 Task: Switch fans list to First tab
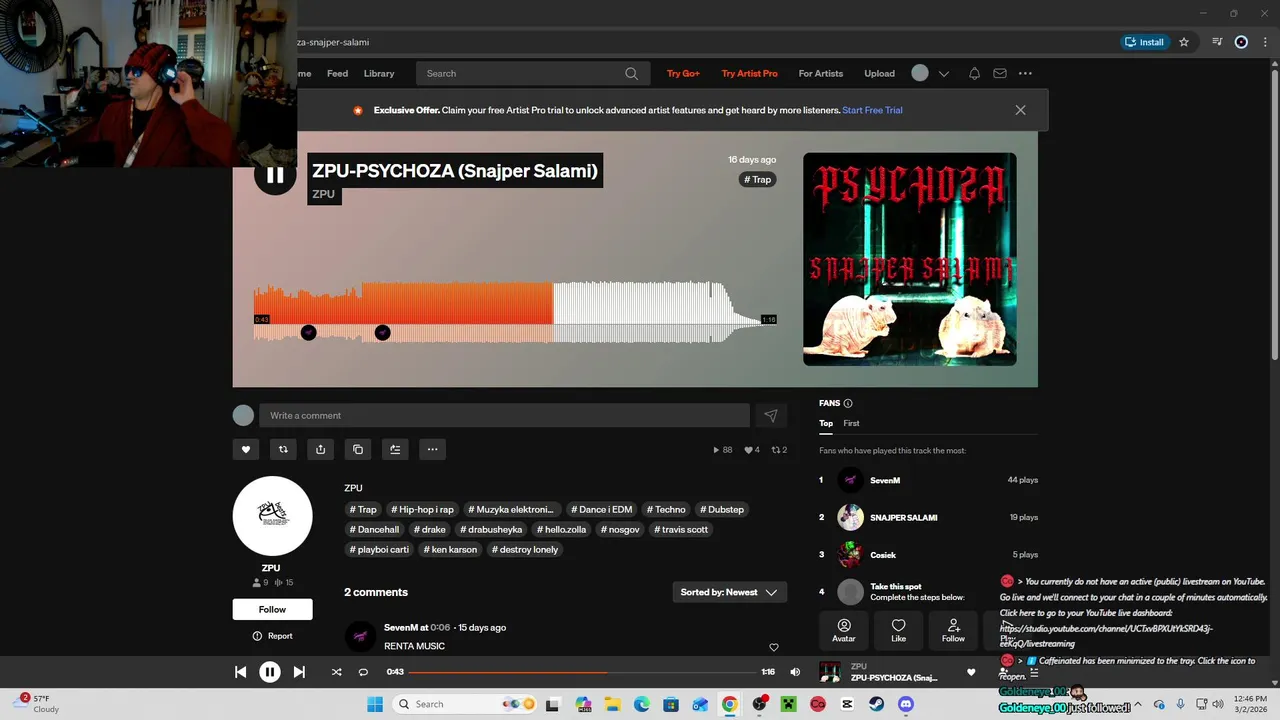851,423
